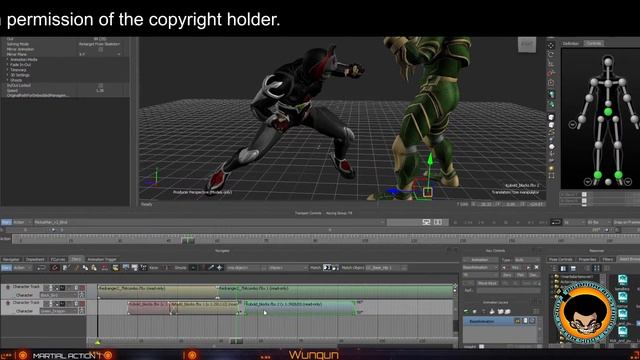Open the Black_Bird character dropdown
Viewport: 640px width, 360px height.
58,295
